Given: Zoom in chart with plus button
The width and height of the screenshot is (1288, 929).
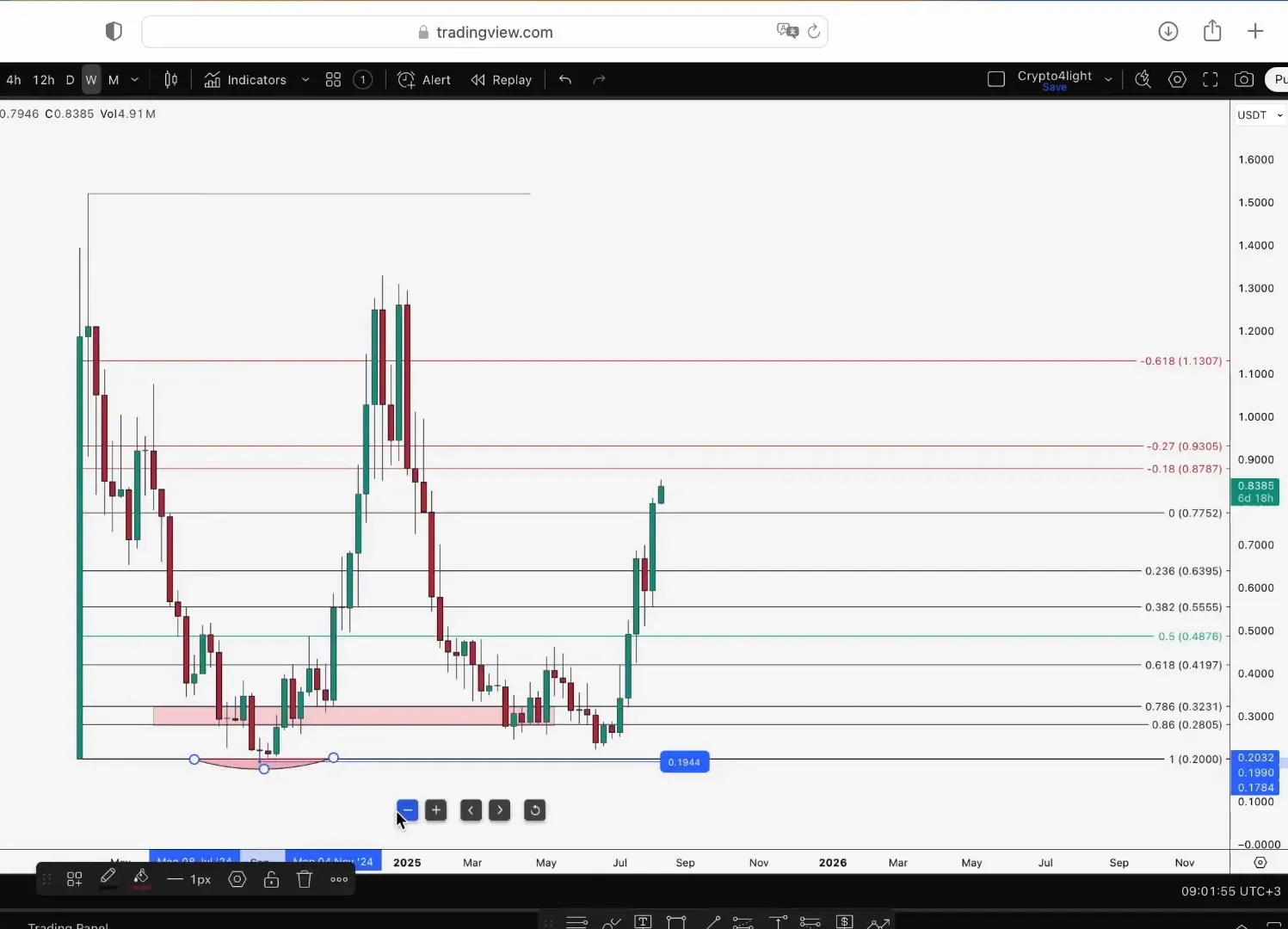Looking at the screenshot, I should 436,810.
